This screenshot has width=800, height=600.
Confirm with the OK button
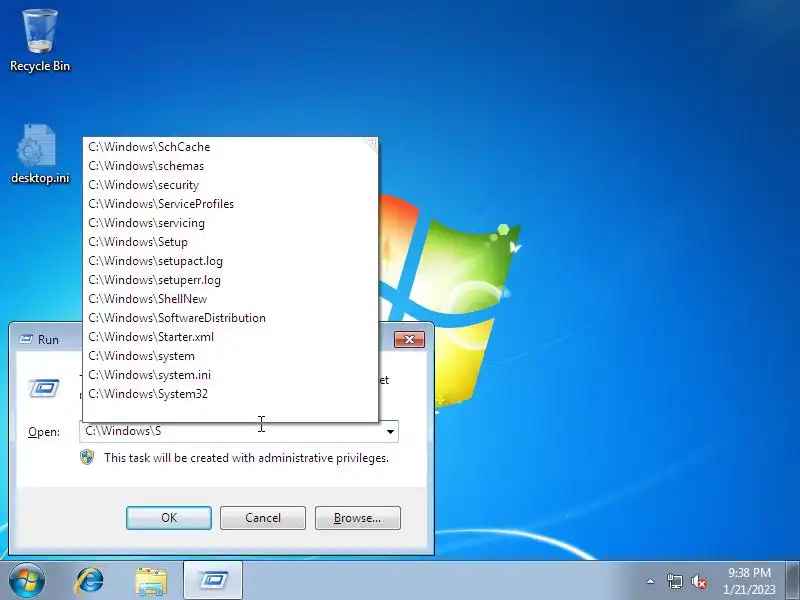[x=169, y=518]
